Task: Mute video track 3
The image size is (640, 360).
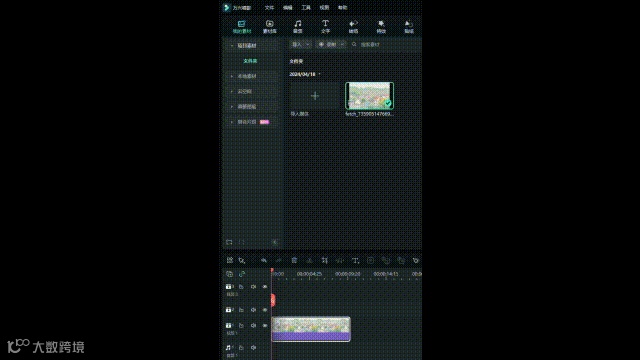Action: pyautogui.click(x=253, y=287)
